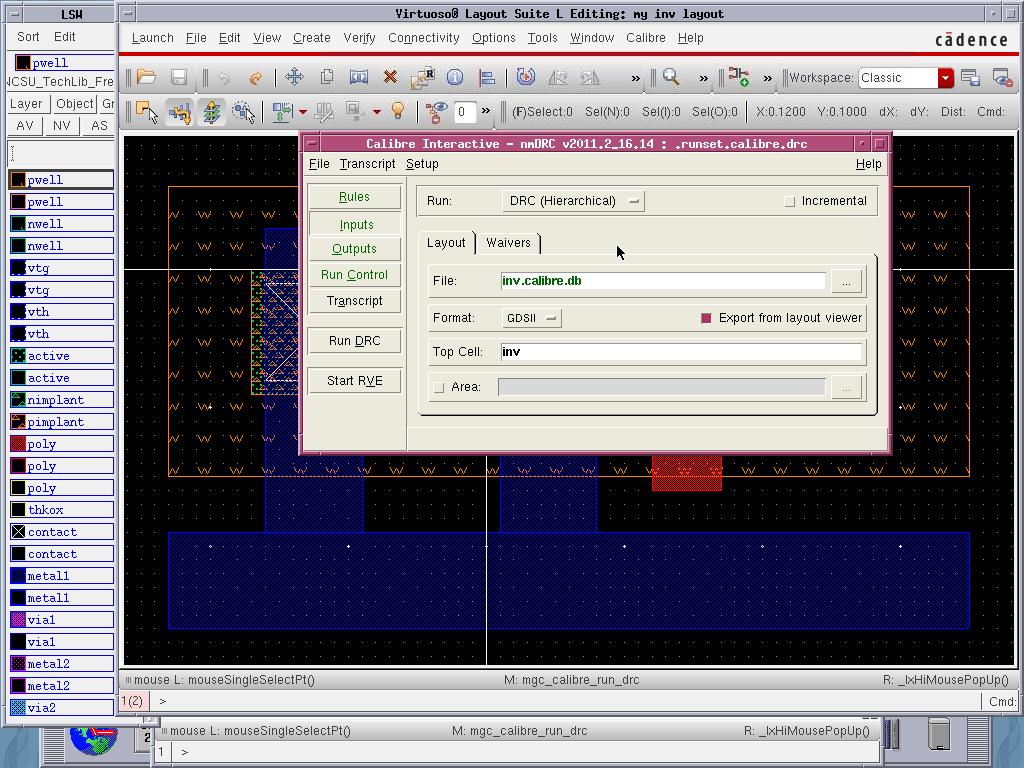This screenshot has height=768, width=1024.
Task: Click the Run Control button
Action: coord(355,275)
